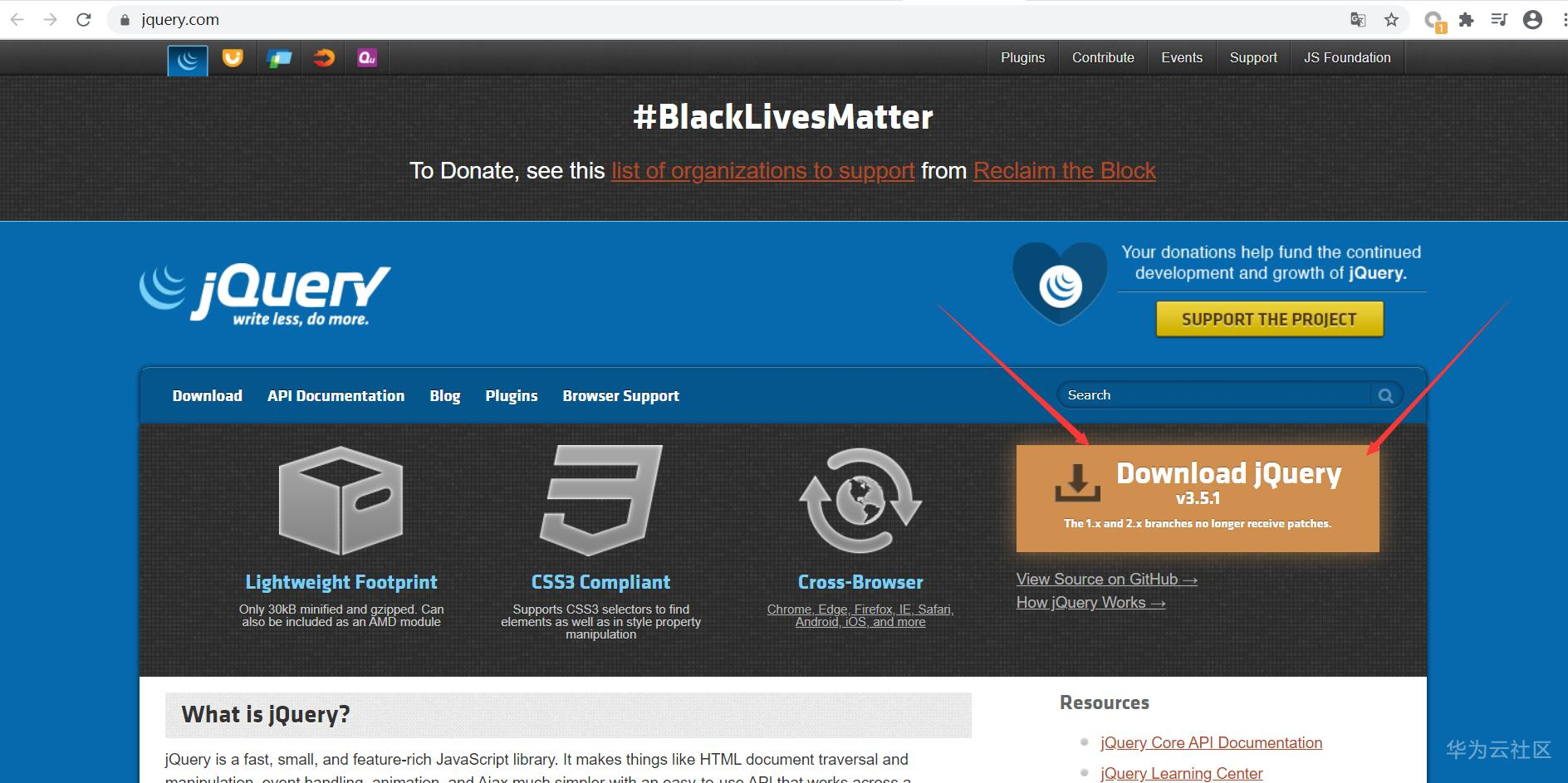The image size is (1568, 783).
Task: Open the QUnit project icon
Action: [x=367, y=58]
